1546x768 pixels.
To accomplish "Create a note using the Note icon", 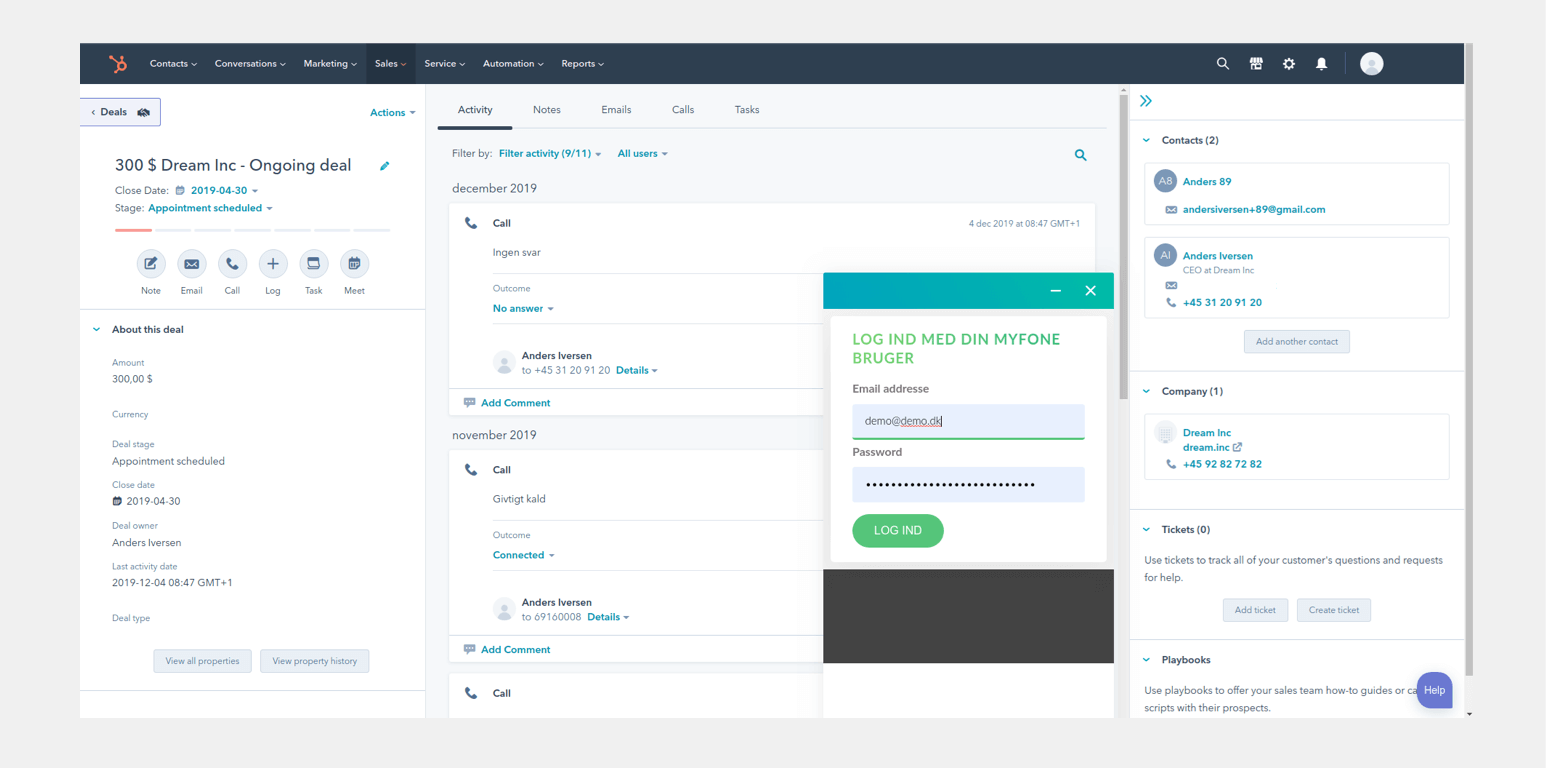I will click(150, 264).
